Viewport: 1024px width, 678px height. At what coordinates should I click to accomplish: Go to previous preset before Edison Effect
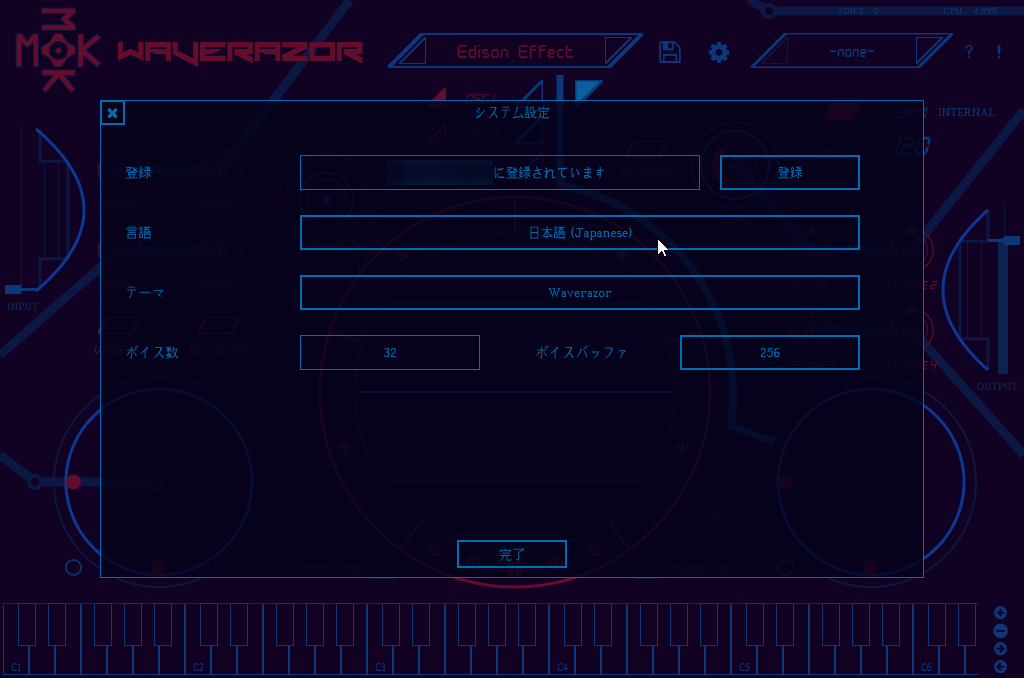point(412,52)
